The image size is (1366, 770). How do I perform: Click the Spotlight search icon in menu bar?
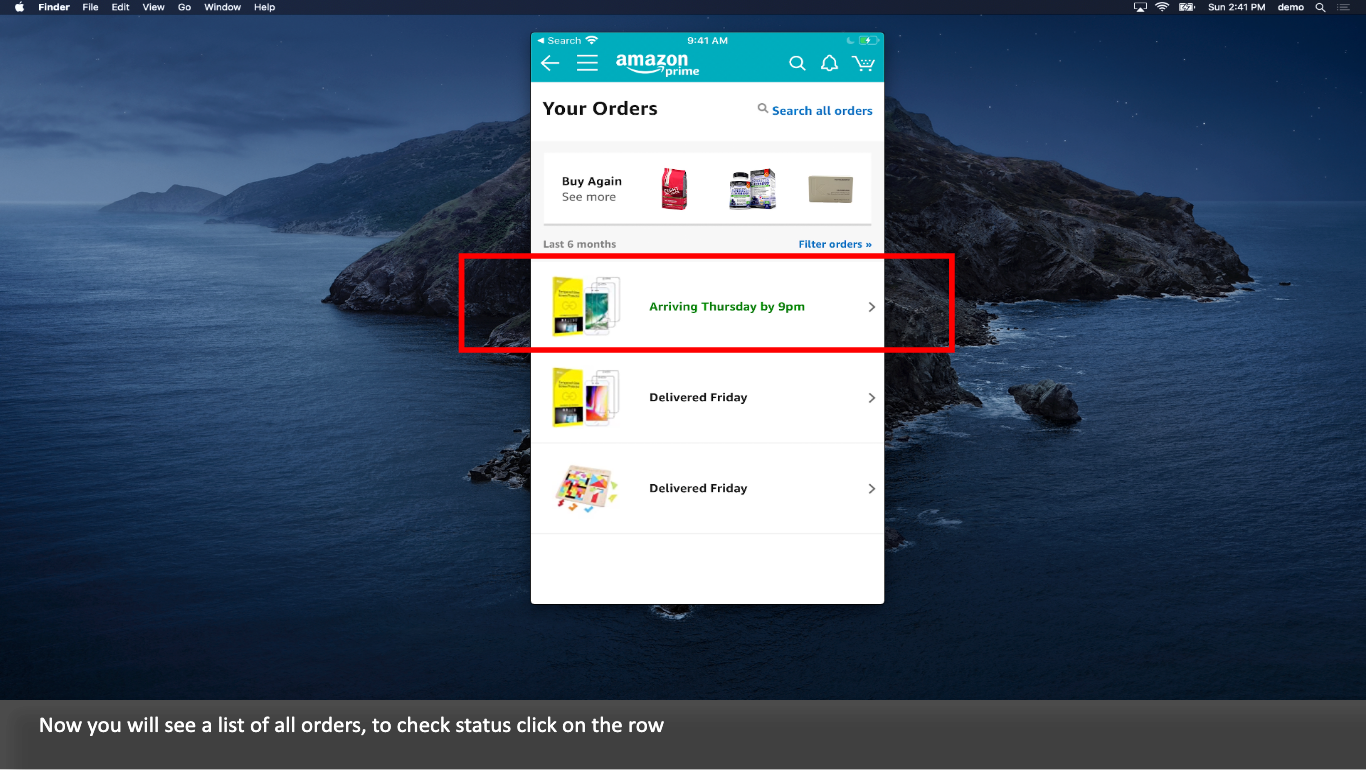pyautogui.click(x=1320, y=7)
